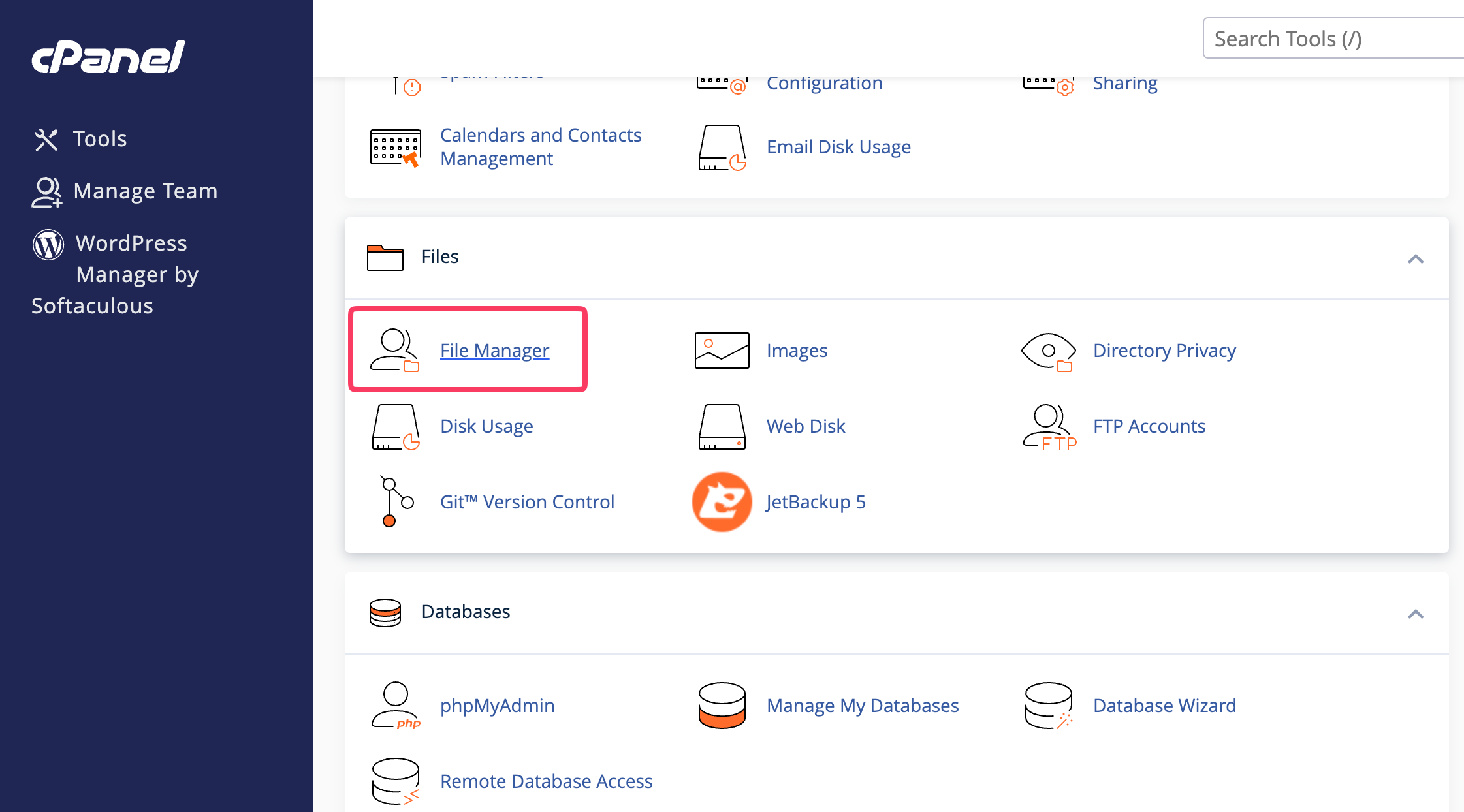Screen dimensions: 1464x812
Task: Click the phpMyAdmin icon
Action: pyautogui.click(x=396, y=706)
